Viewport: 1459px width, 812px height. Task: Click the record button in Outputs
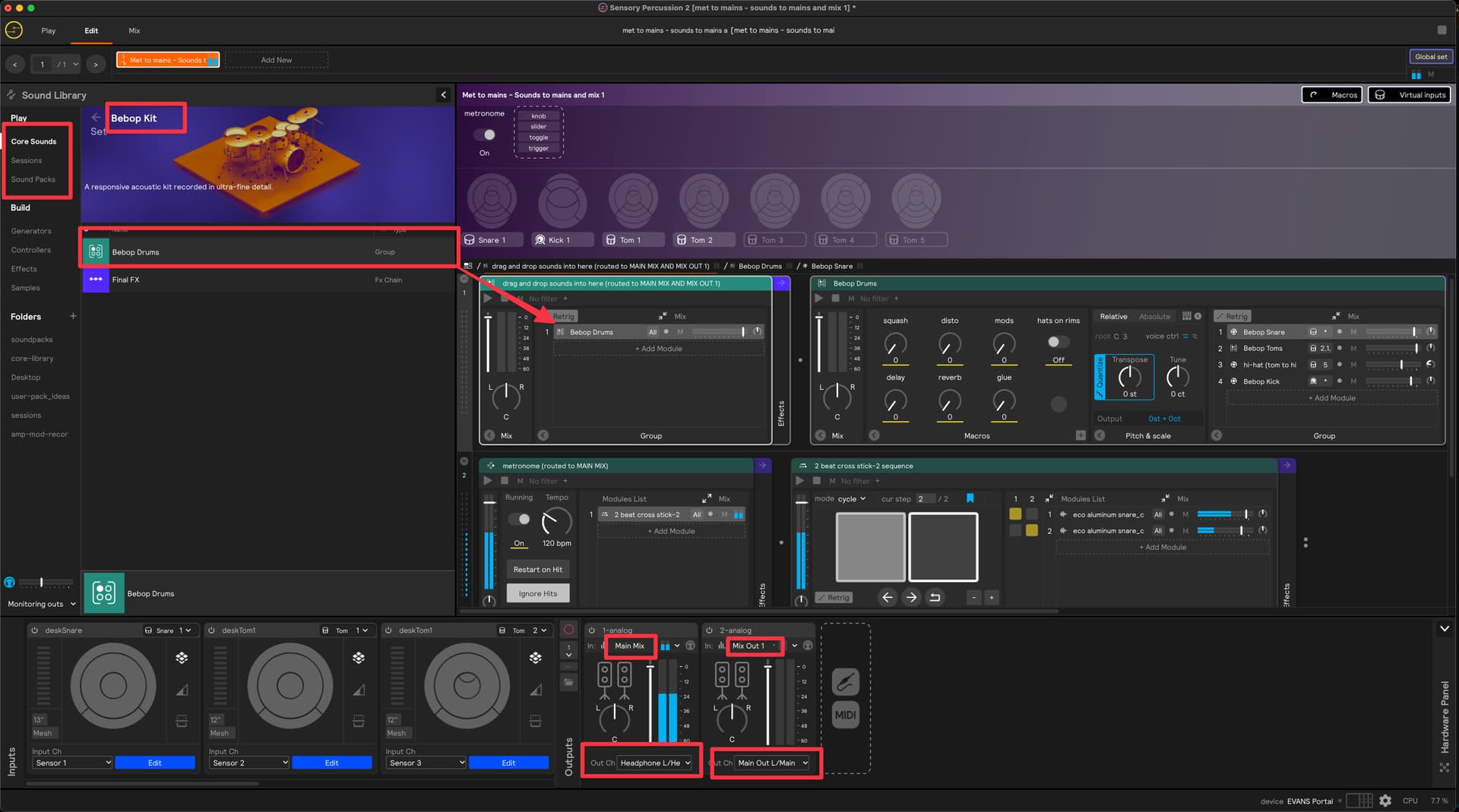[568, 630]
